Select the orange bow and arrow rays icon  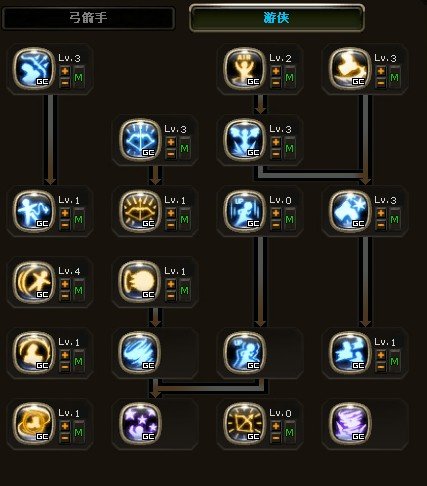tap(244, 424)
